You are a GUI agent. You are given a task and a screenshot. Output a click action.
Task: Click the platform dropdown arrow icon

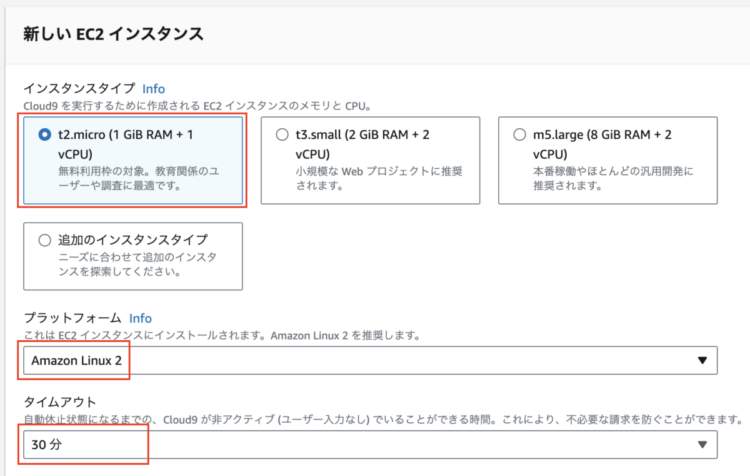pos(702,360)
